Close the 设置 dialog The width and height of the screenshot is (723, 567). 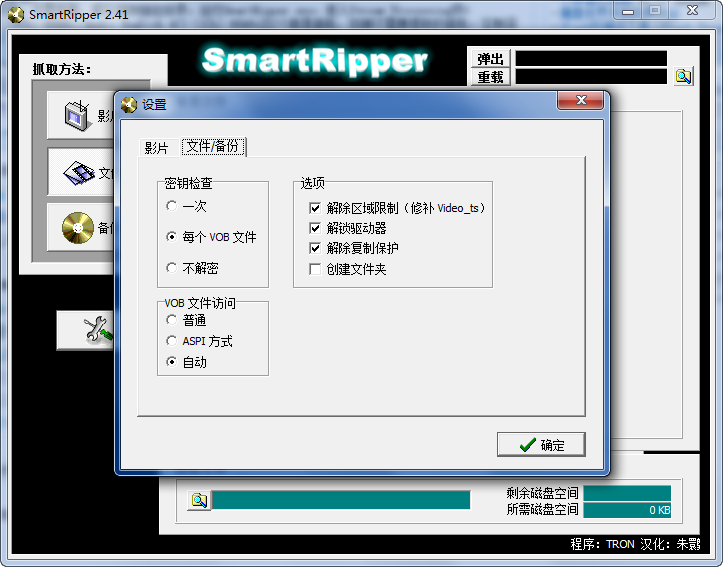581,100
